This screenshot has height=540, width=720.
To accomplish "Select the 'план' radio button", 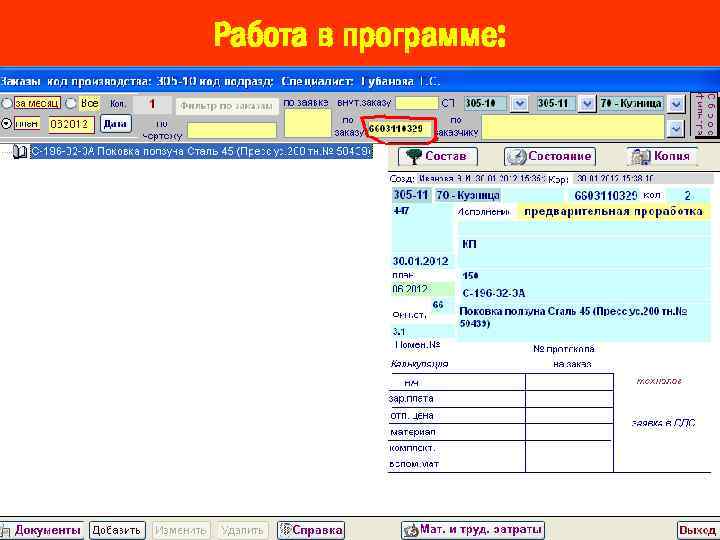I will click(6, 124).
